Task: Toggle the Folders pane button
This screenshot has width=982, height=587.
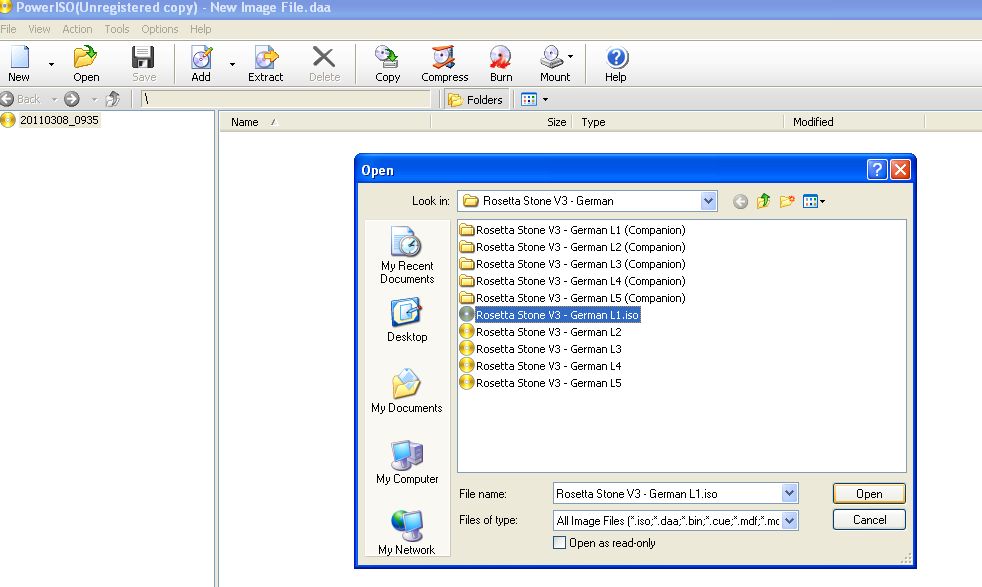Action: point(475,99)
